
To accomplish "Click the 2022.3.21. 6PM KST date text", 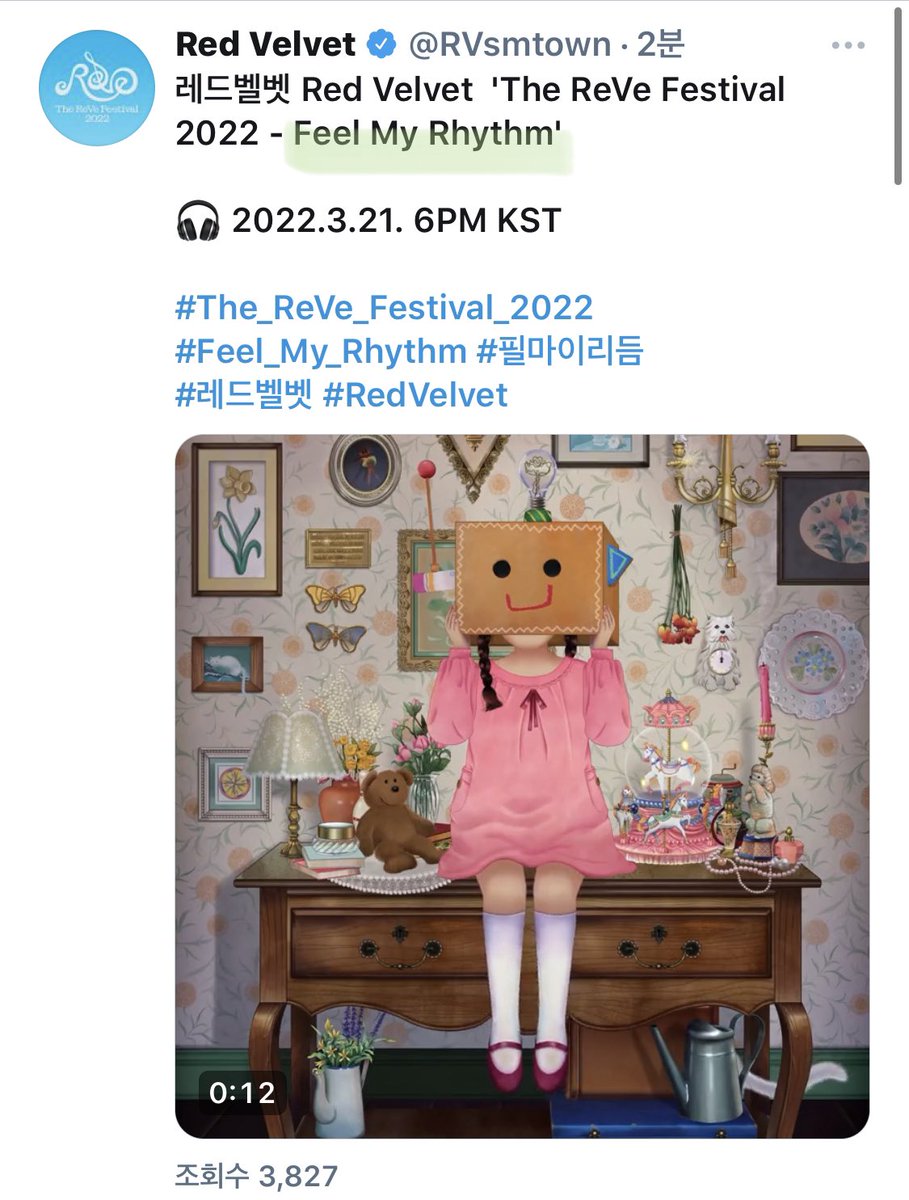I will [396, 220].
